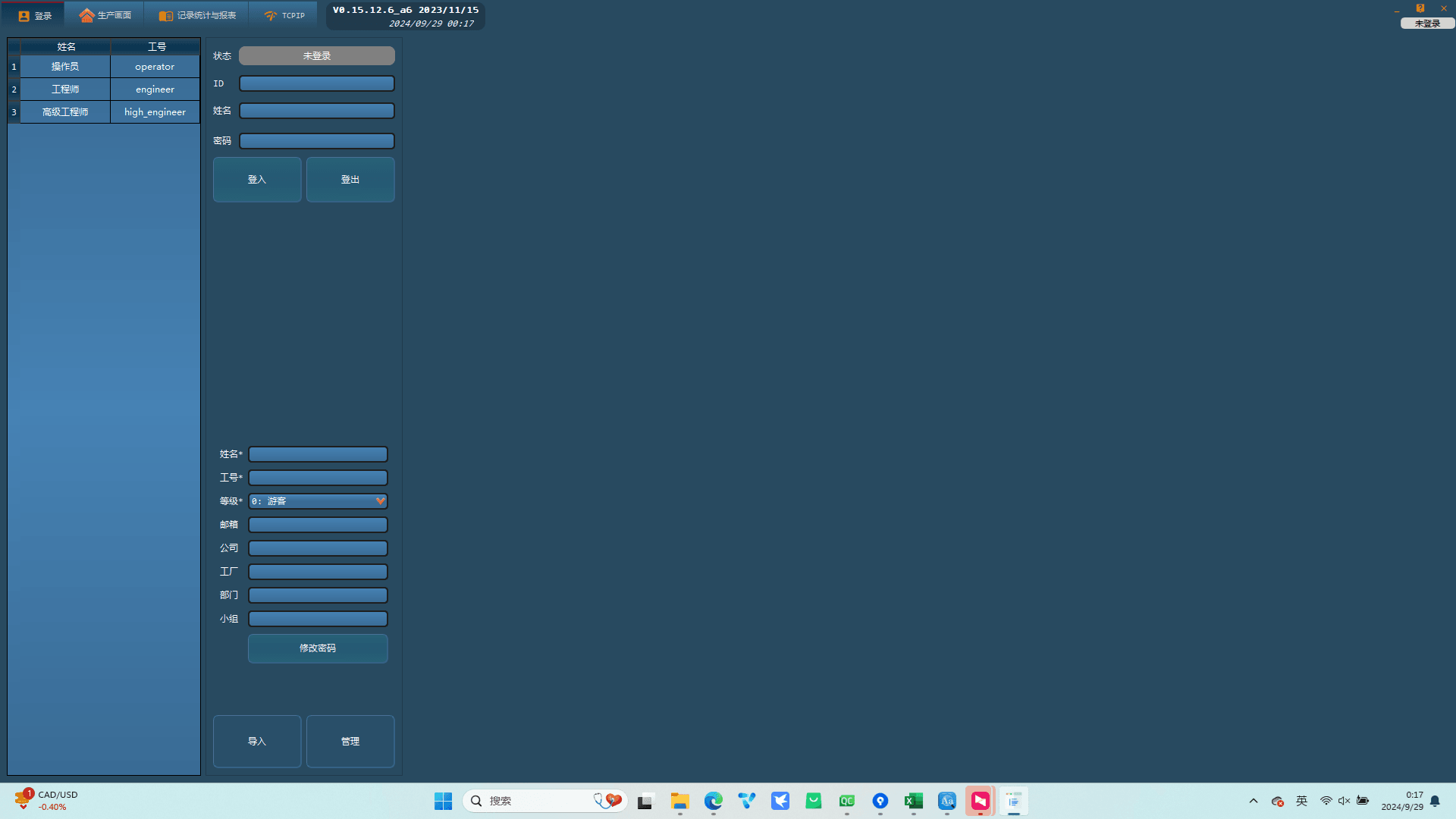Click the 英 input method indicator

(x=1301, y=801)
